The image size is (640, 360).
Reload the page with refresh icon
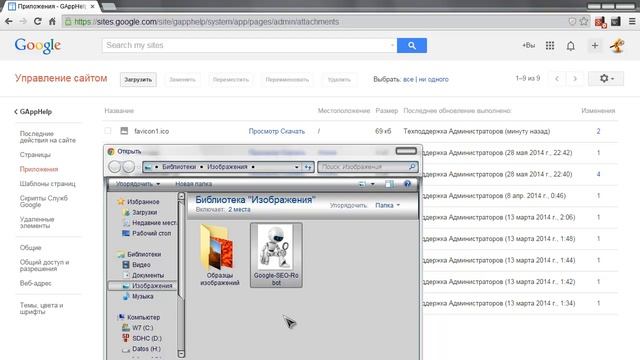38,22
